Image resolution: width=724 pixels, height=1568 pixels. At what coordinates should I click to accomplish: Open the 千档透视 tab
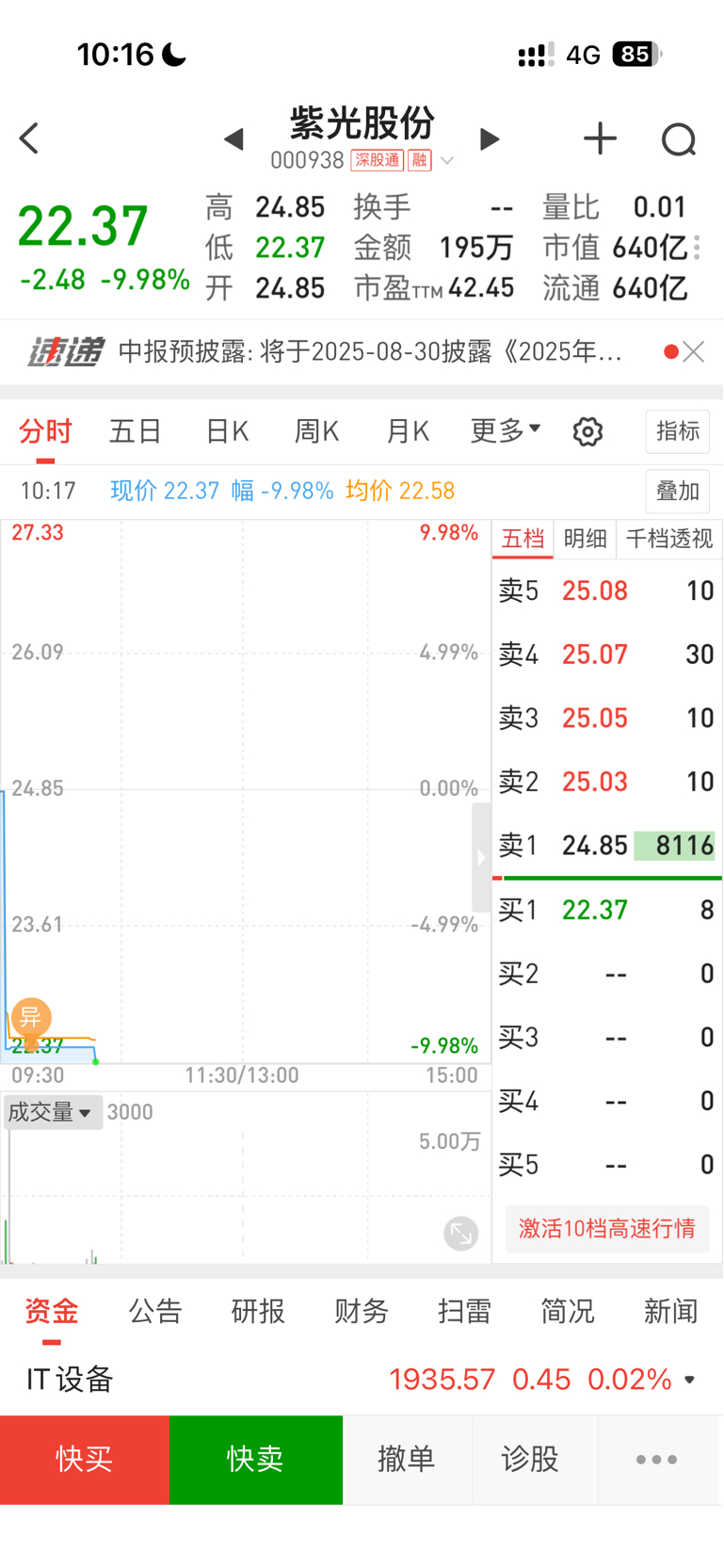tap(669, 539)
